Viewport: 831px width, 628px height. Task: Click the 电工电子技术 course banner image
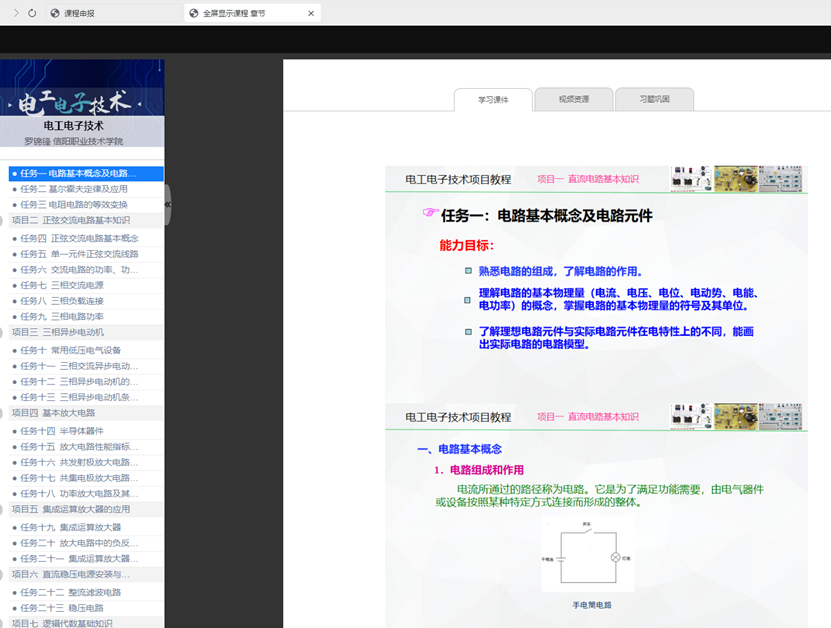(81, 101)
